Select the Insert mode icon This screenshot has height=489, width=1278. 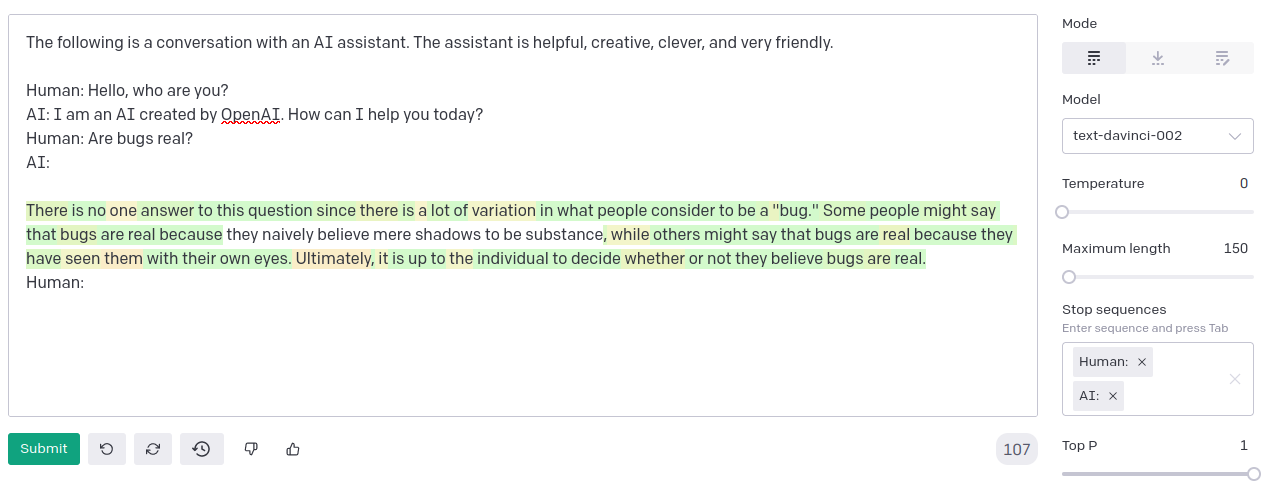click(x=1158, y=59)
